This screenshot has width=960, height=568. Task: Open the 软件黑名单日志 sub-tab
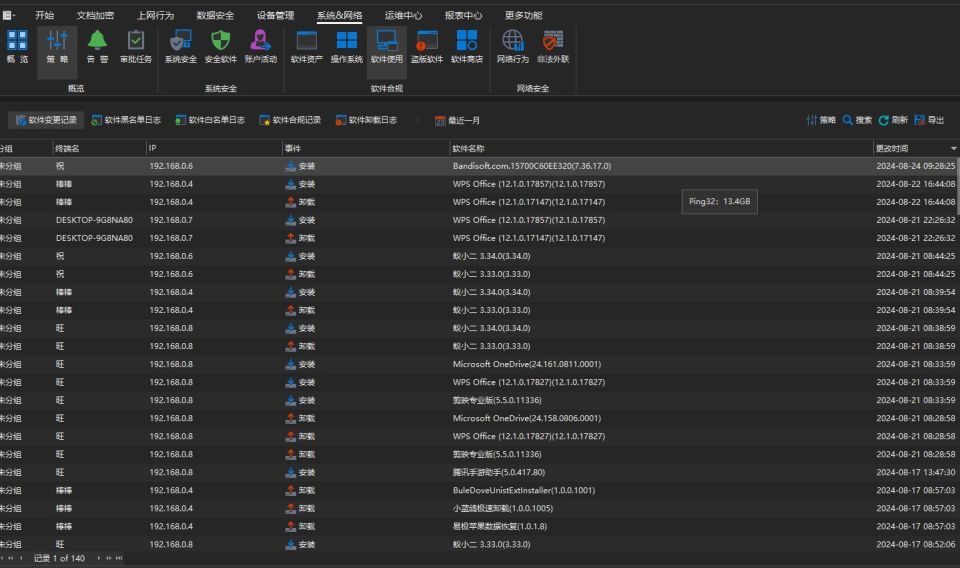click(126, 120)
